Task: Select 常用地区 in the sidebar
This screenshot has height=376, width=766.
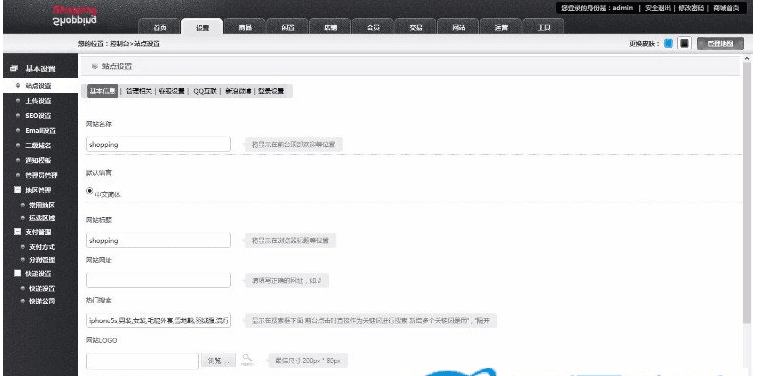Action: [x=42, y=205]
